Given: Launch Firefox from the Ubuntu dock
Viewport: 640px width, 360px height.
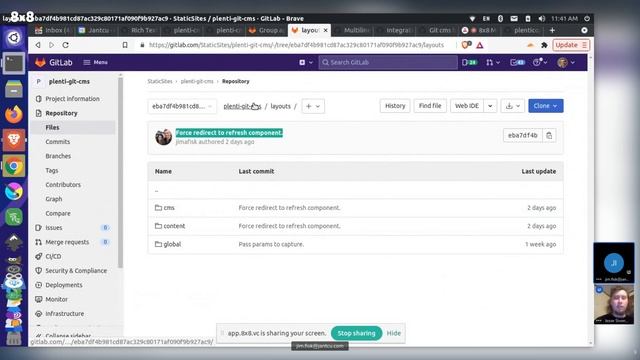Looking at the screenshot, I should (x=13, y=115).
